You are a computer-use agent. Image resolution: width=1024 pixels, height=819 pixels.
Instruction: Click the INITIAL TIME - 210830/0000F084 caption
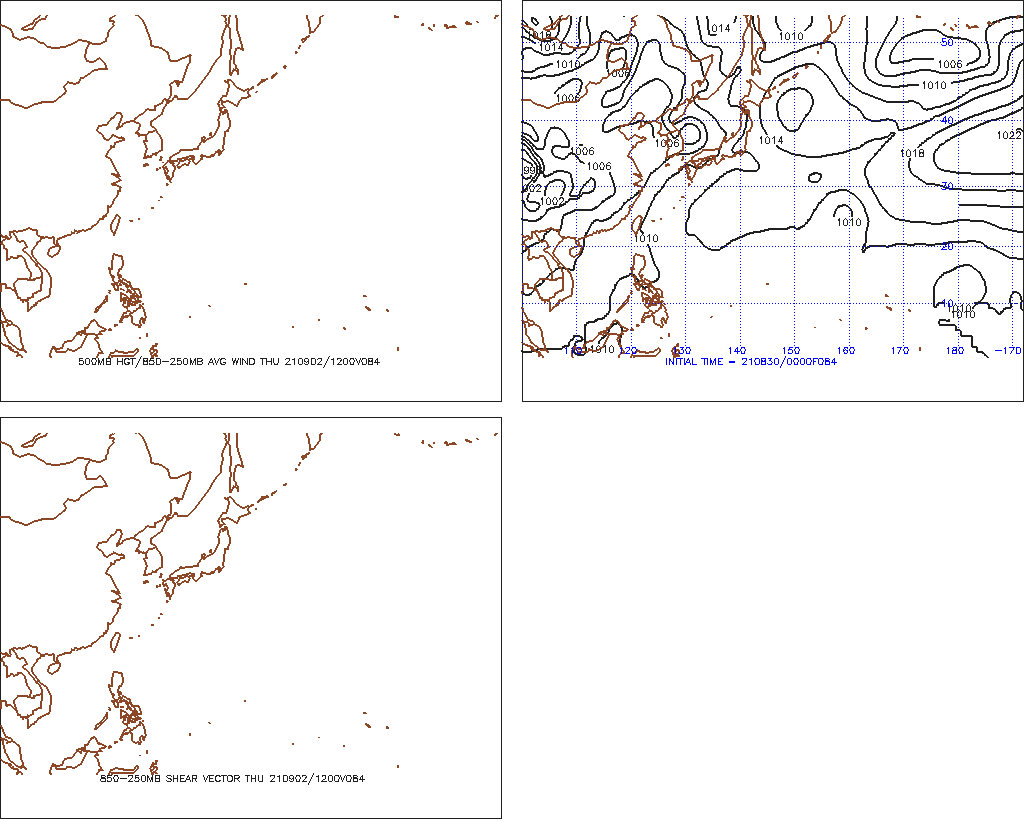[750, 361]
